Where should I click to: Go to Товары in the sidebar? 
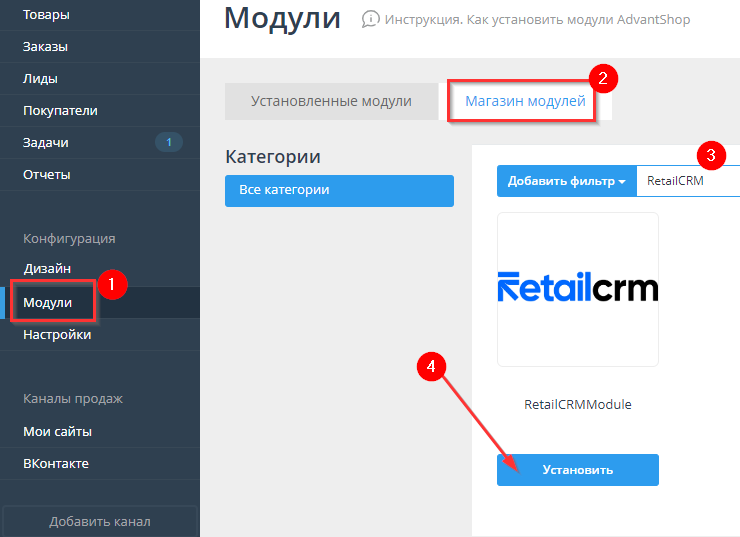click(47, 14)
